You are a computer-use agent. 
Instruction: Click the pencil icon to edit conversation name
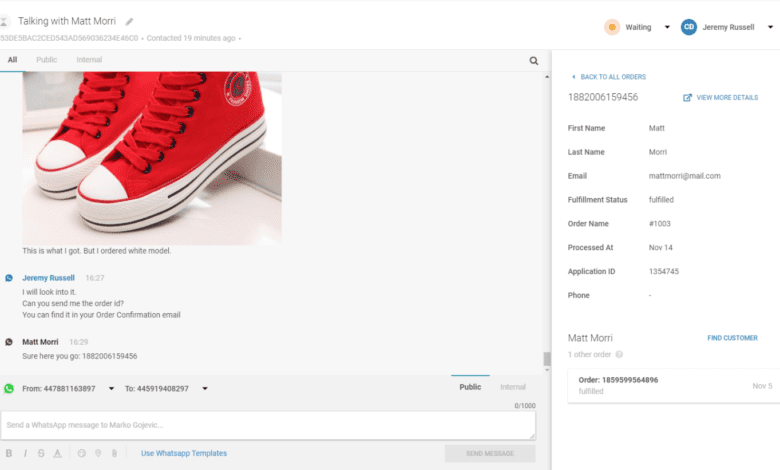coord(129,21)
